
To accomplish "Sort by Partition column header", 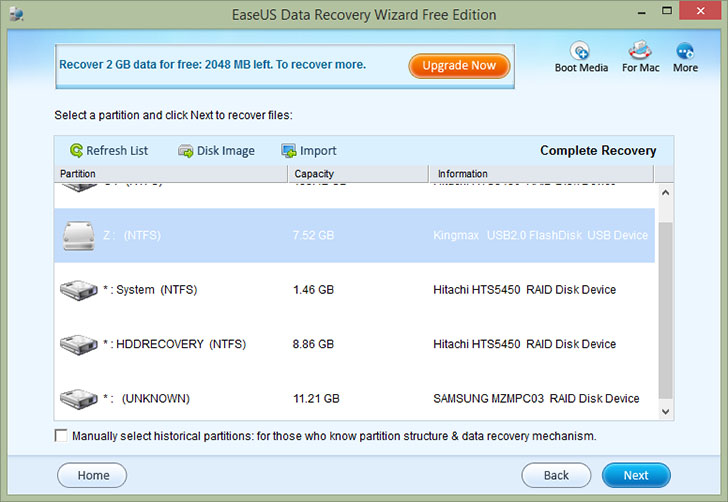I will 171,174.
